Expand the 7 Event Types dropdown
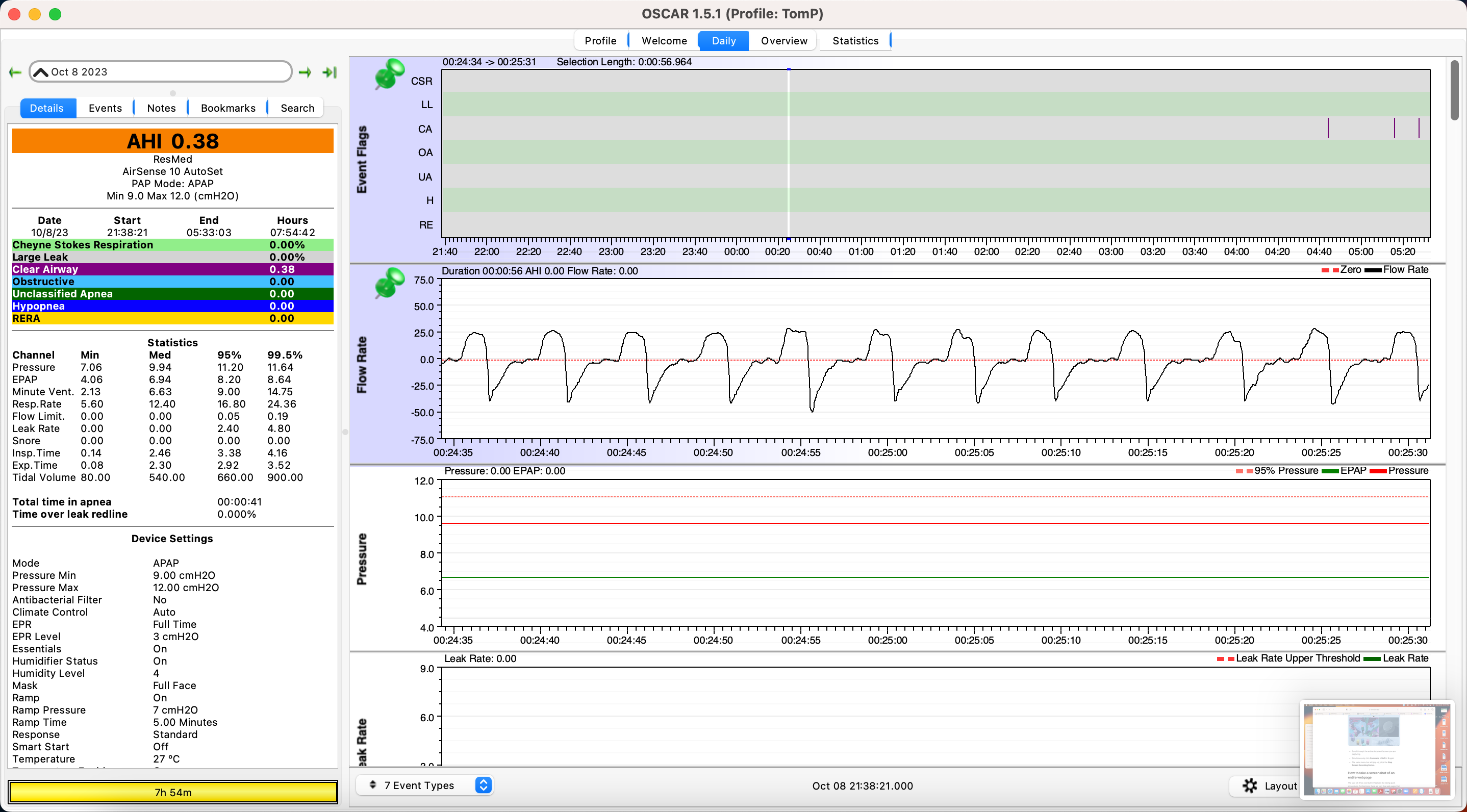The image size is (1467, 812). 484,785
